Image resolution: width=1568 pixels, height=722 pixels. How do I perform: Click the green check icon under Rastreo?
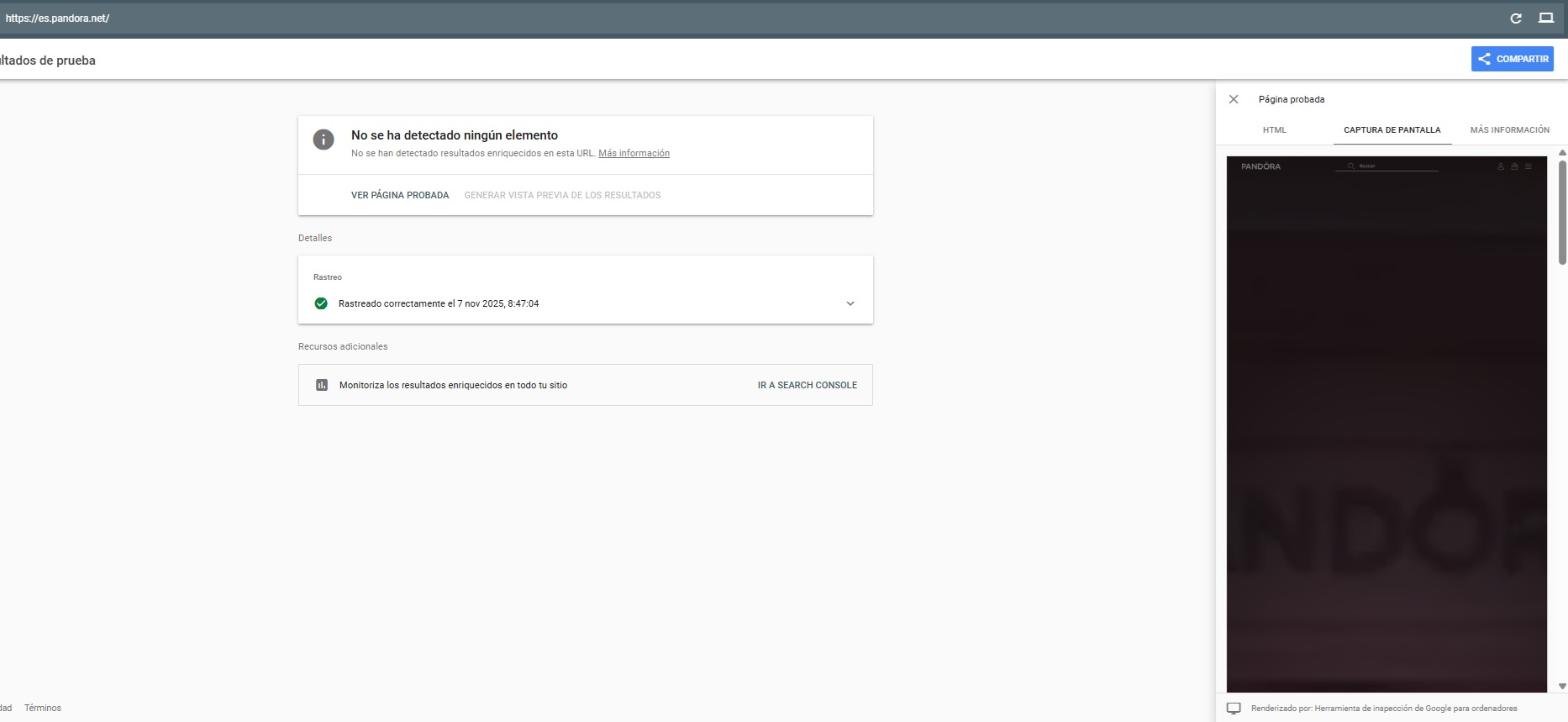pyautogui.click(x=321, y=303)
